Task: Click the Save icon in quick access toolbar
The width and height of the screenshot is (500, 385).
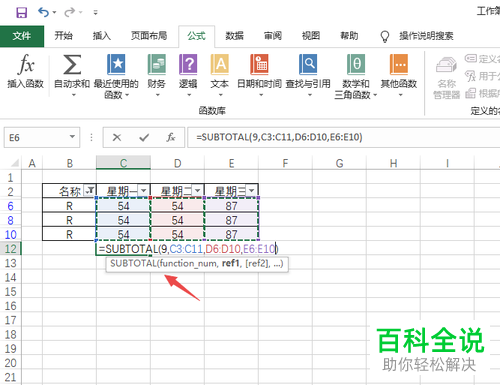Action: point(22,13)
